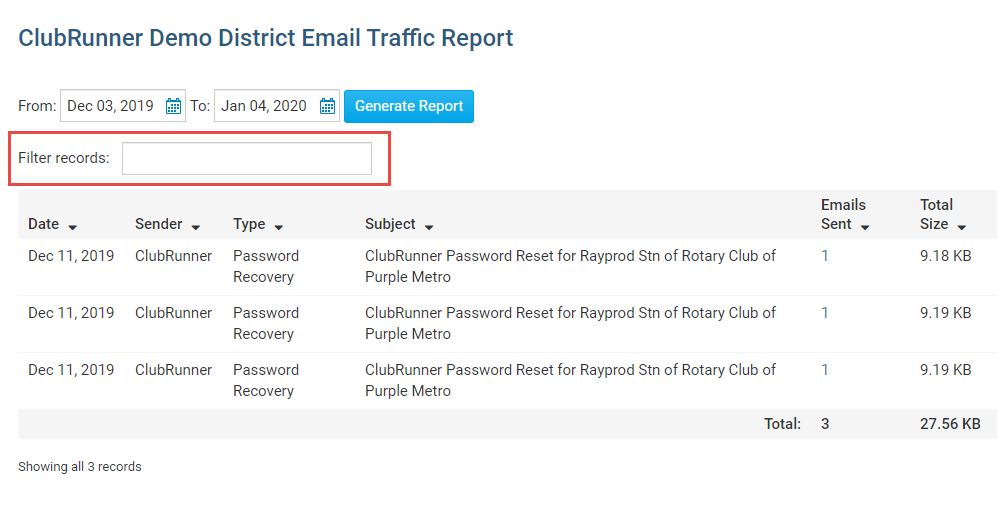This screenshot has height=515, width=998.
Task: Click the Date column header
Action: coord(44,225)
